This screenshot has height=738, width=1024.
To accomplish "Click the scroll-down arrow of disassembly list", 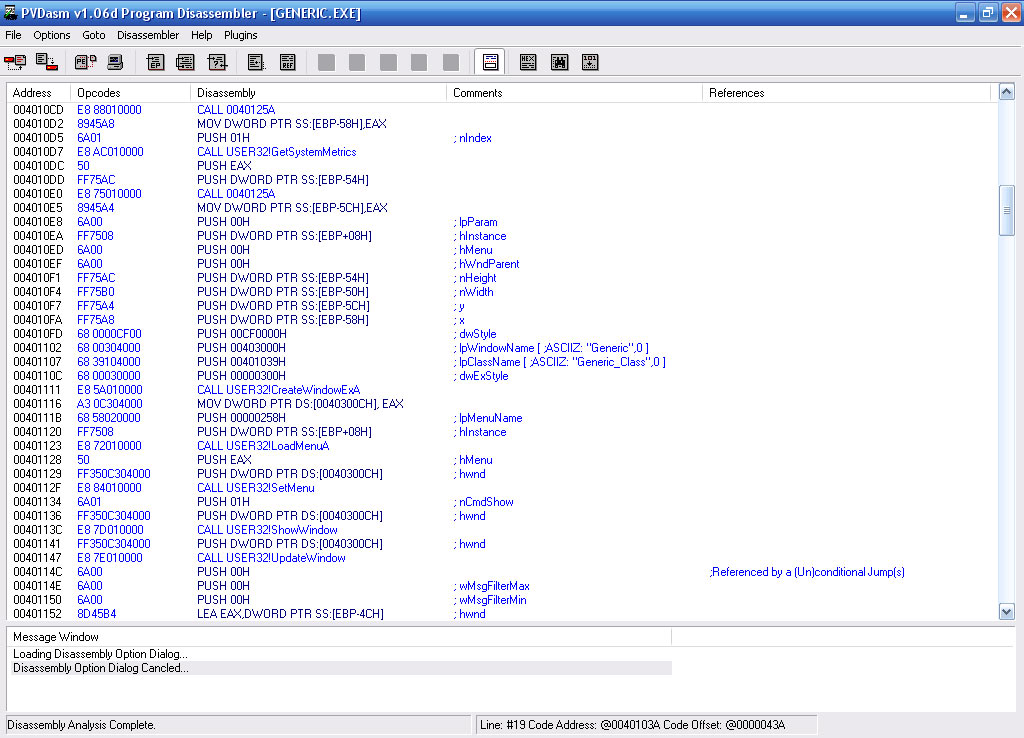I will click(1006, 611).
